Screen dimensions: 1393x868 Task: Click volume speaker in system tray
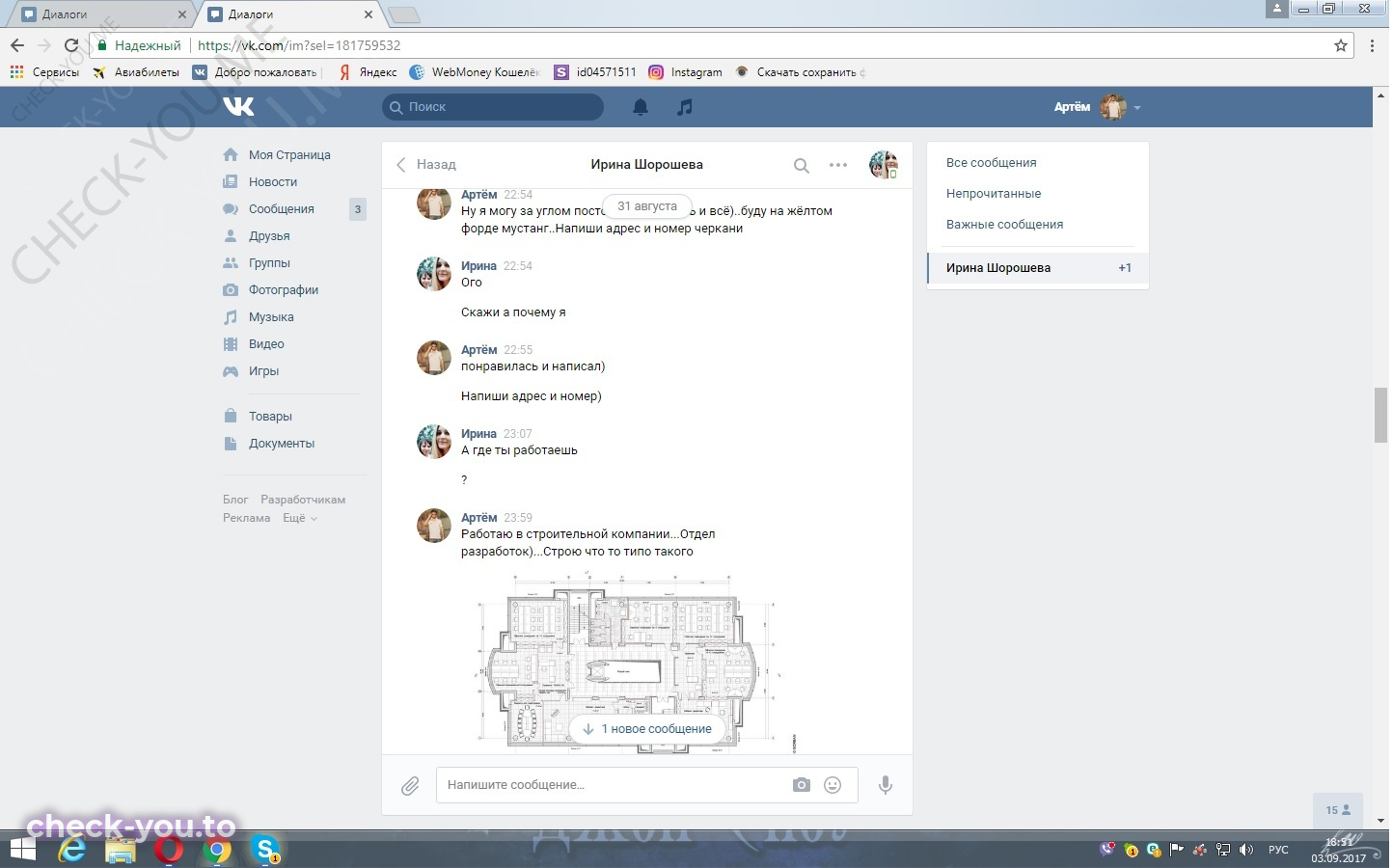(1246, 850)
